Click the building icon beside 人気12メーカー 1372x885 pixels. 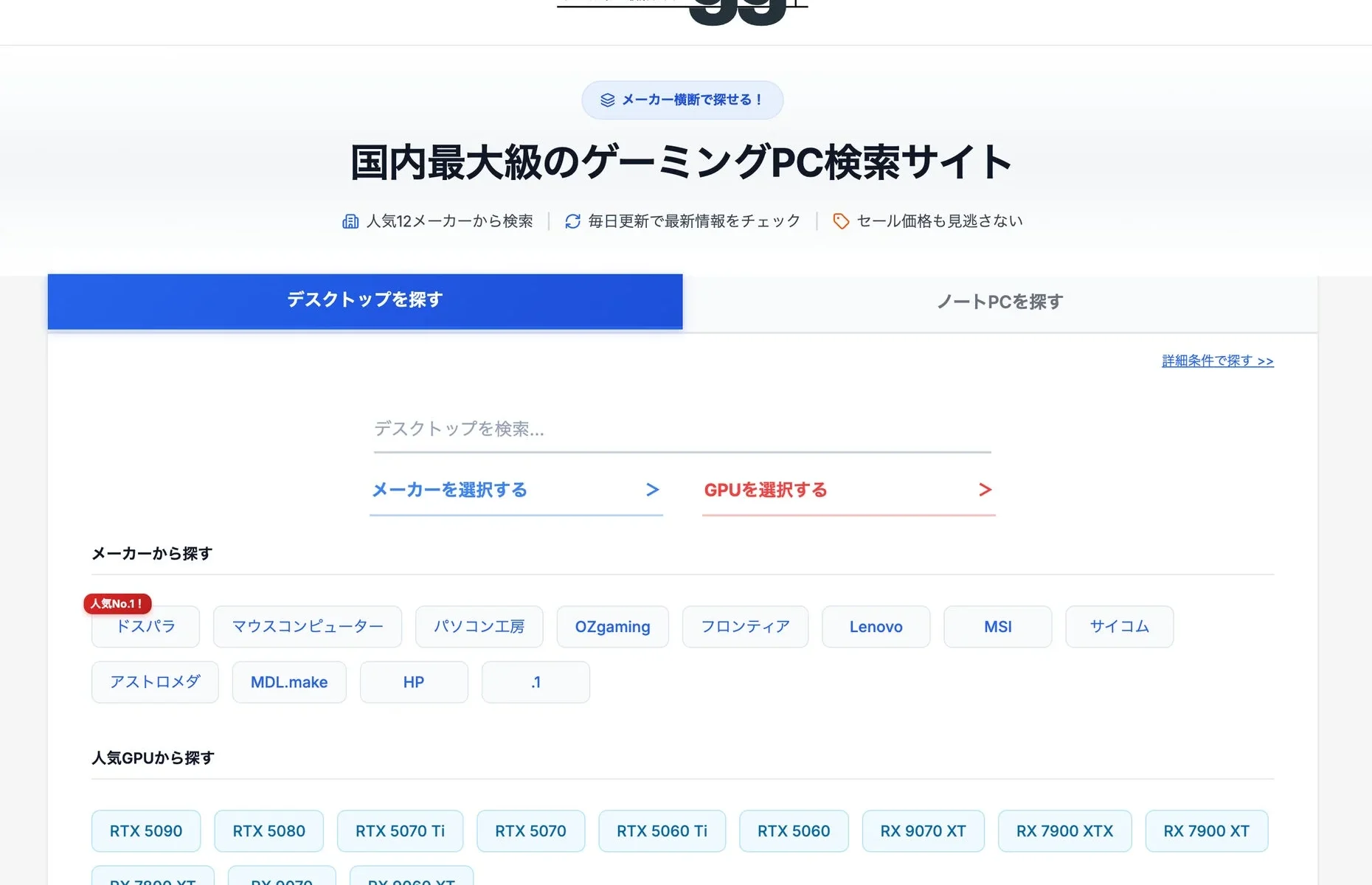coord(350,221)
